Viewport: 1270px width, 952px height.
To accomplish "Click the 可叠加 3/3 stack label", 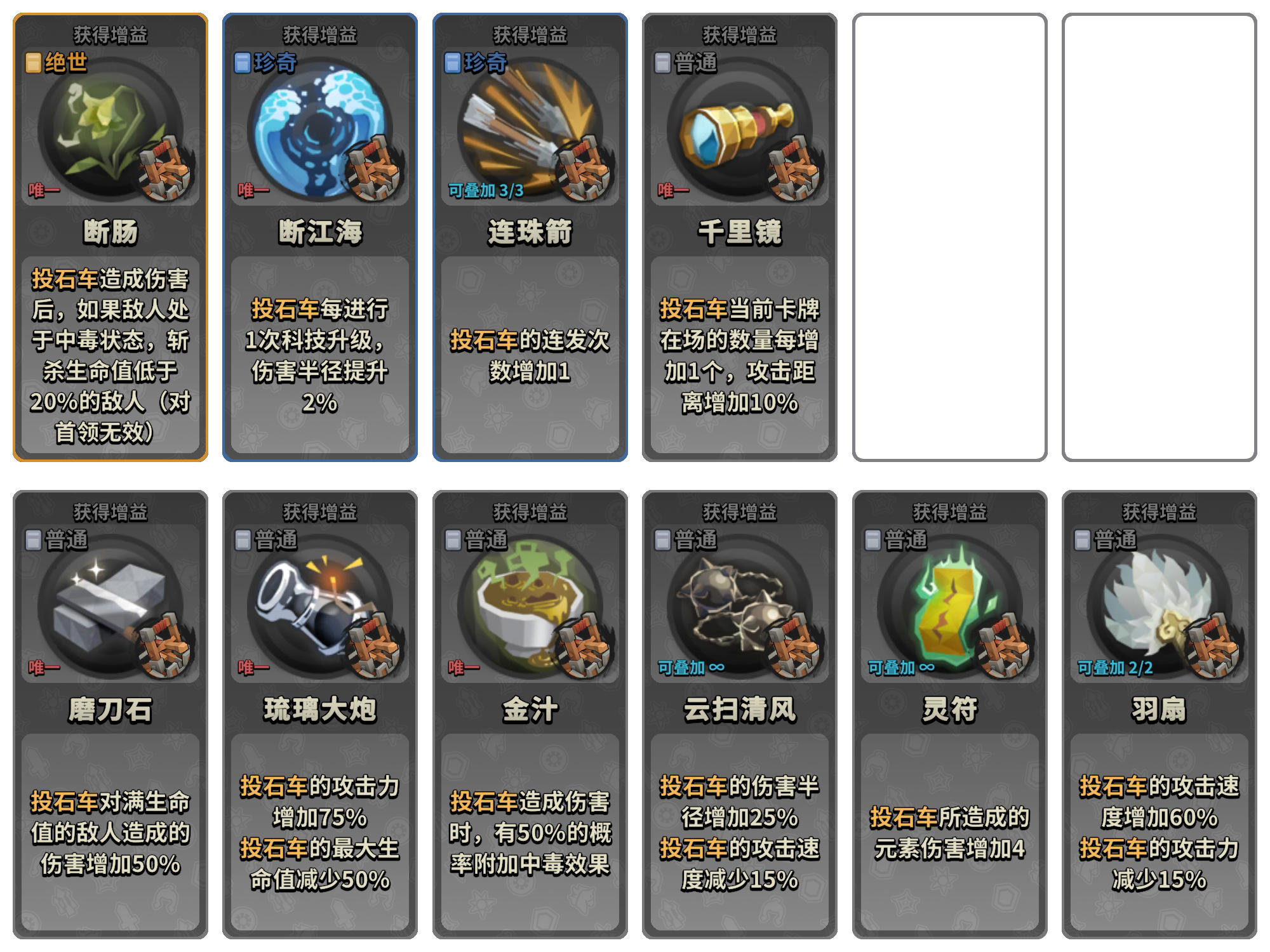I will click(x=486, y=190).
